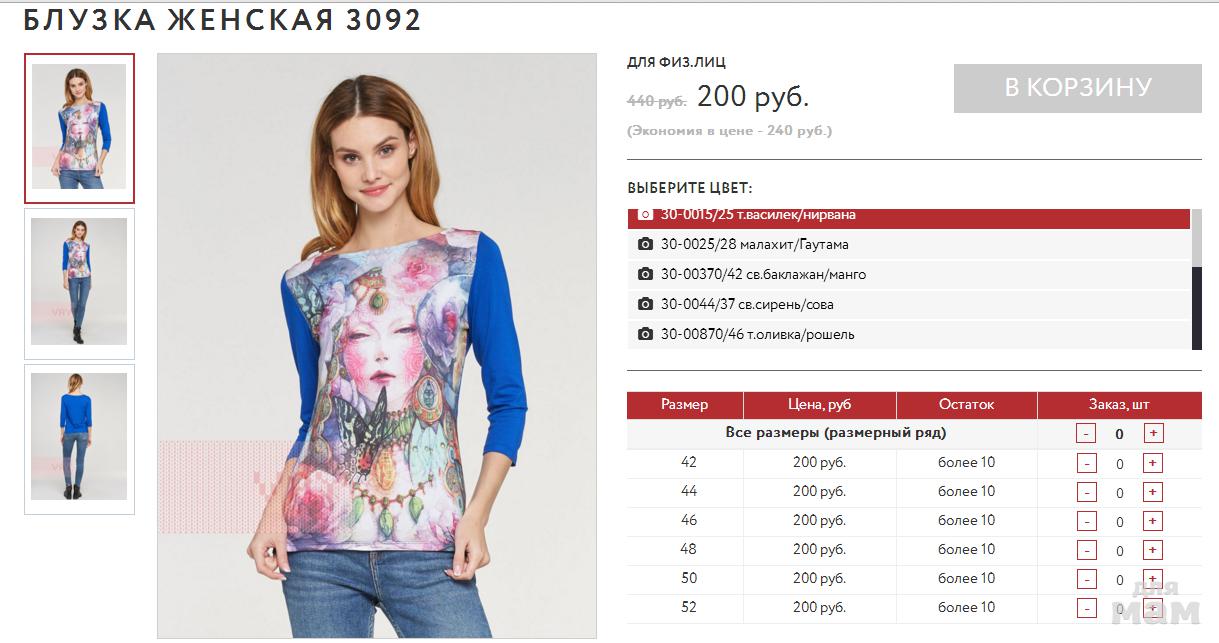
Task: Increase size 50 order quantity
Action: pos(1153,579)
